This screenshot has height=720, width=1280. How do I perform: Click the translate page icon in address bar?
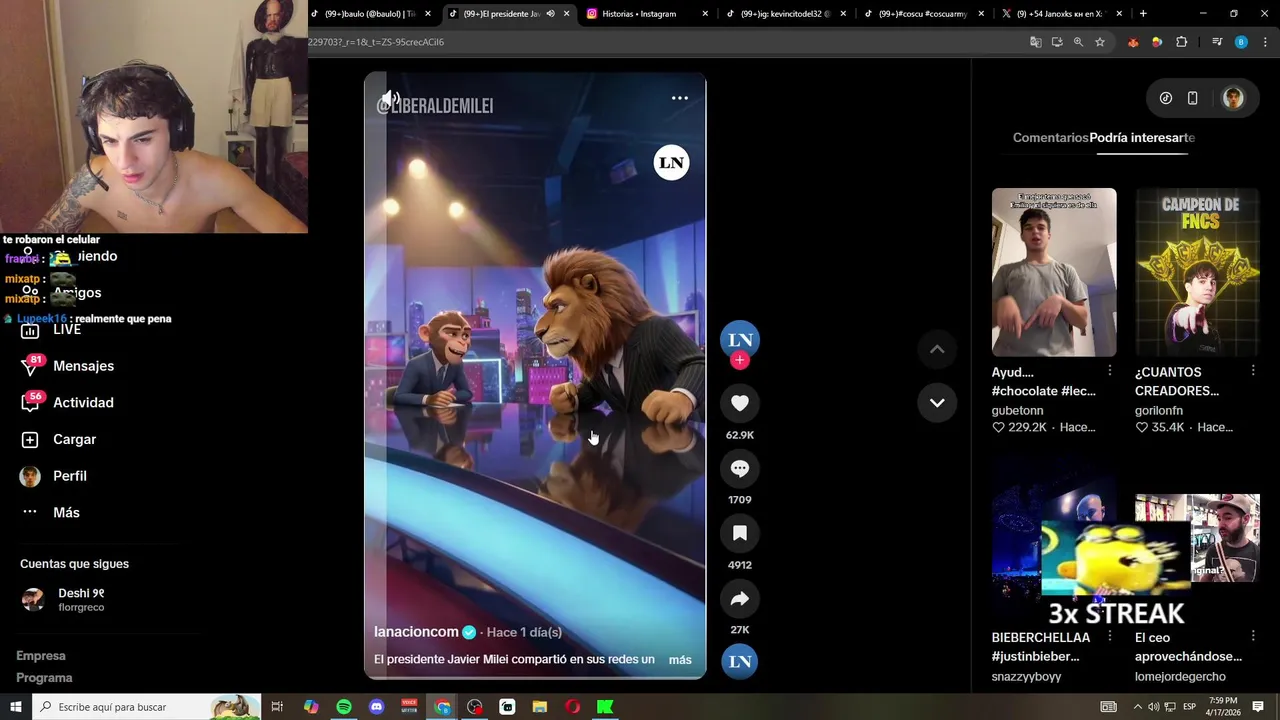coord(1036,42)
